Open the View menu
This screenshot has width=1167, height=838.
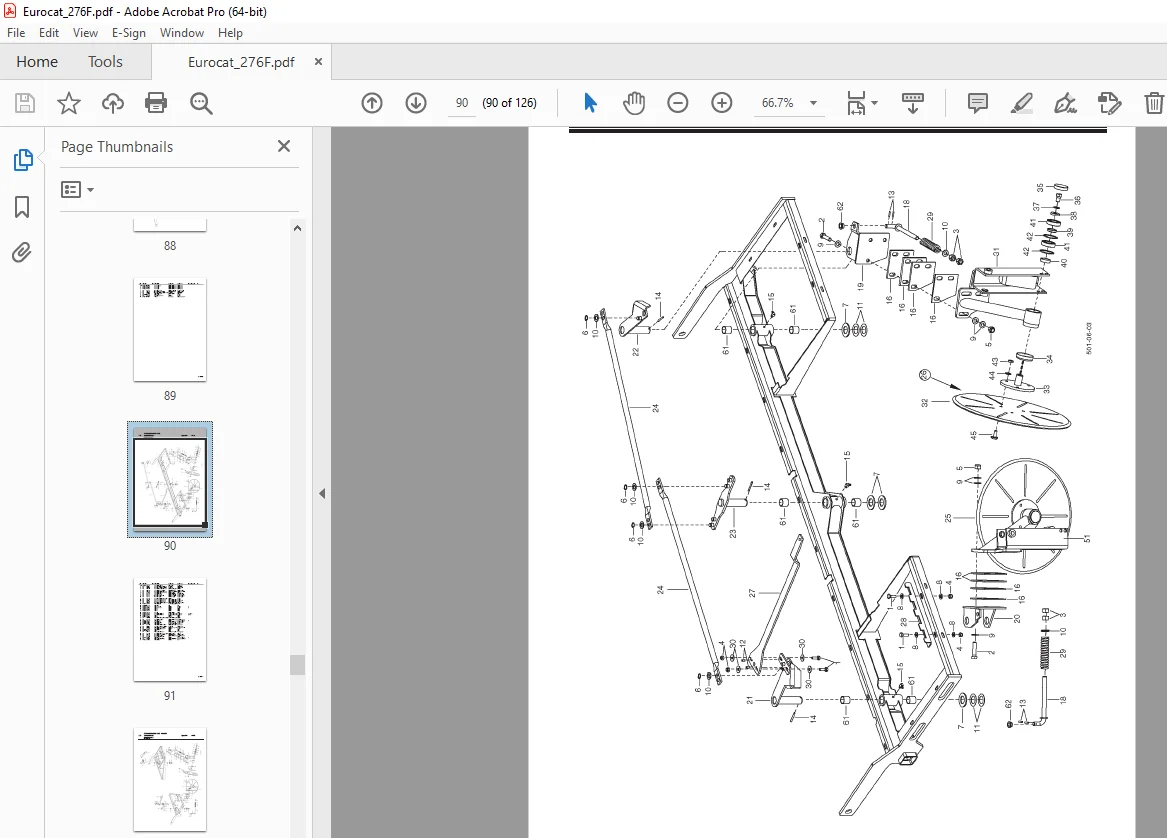point(85,33)
